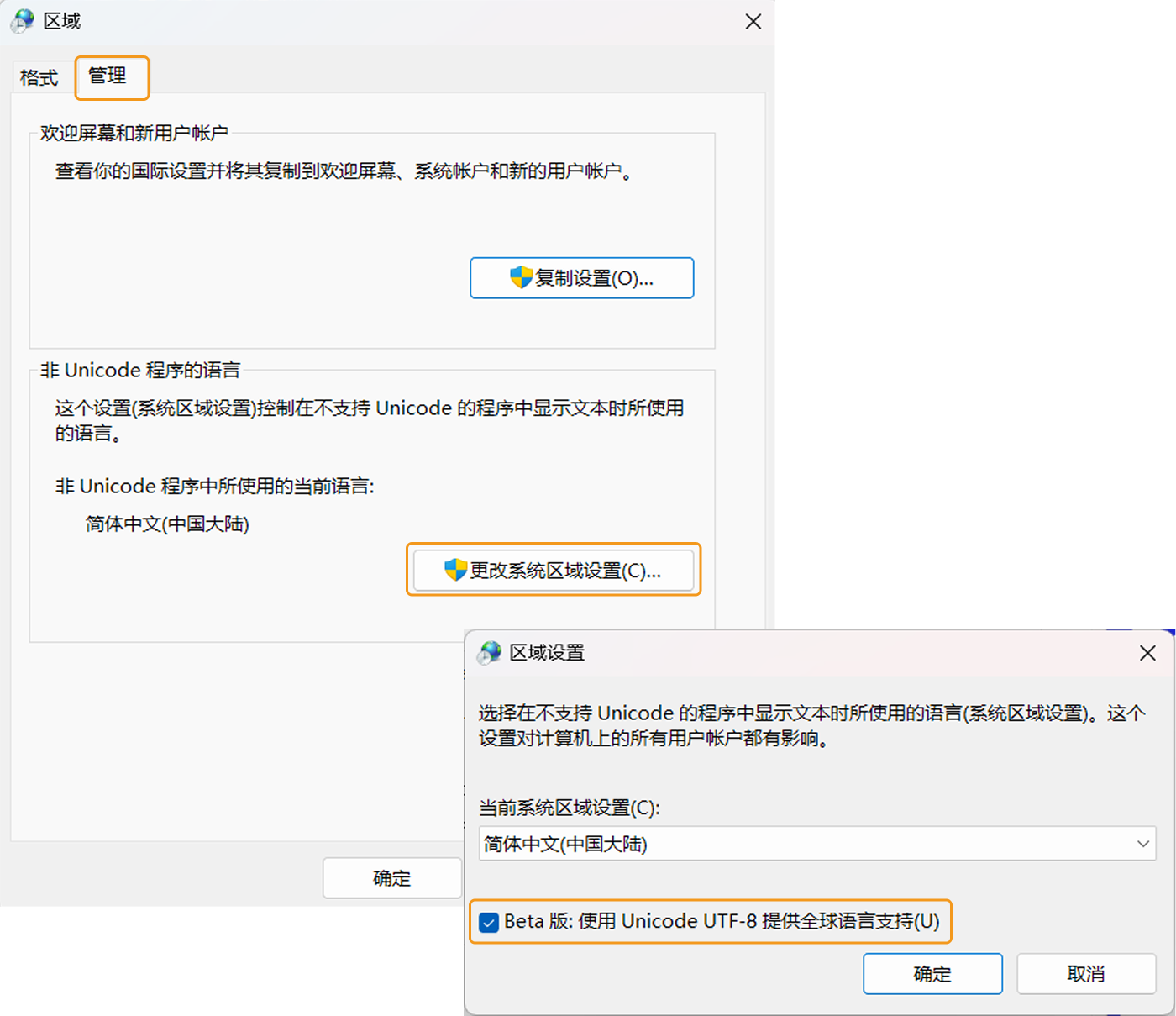Screen dimensions: 1176x1016
Task: Click the globe icon in 区域设置 dialog title
Action: 488,652
